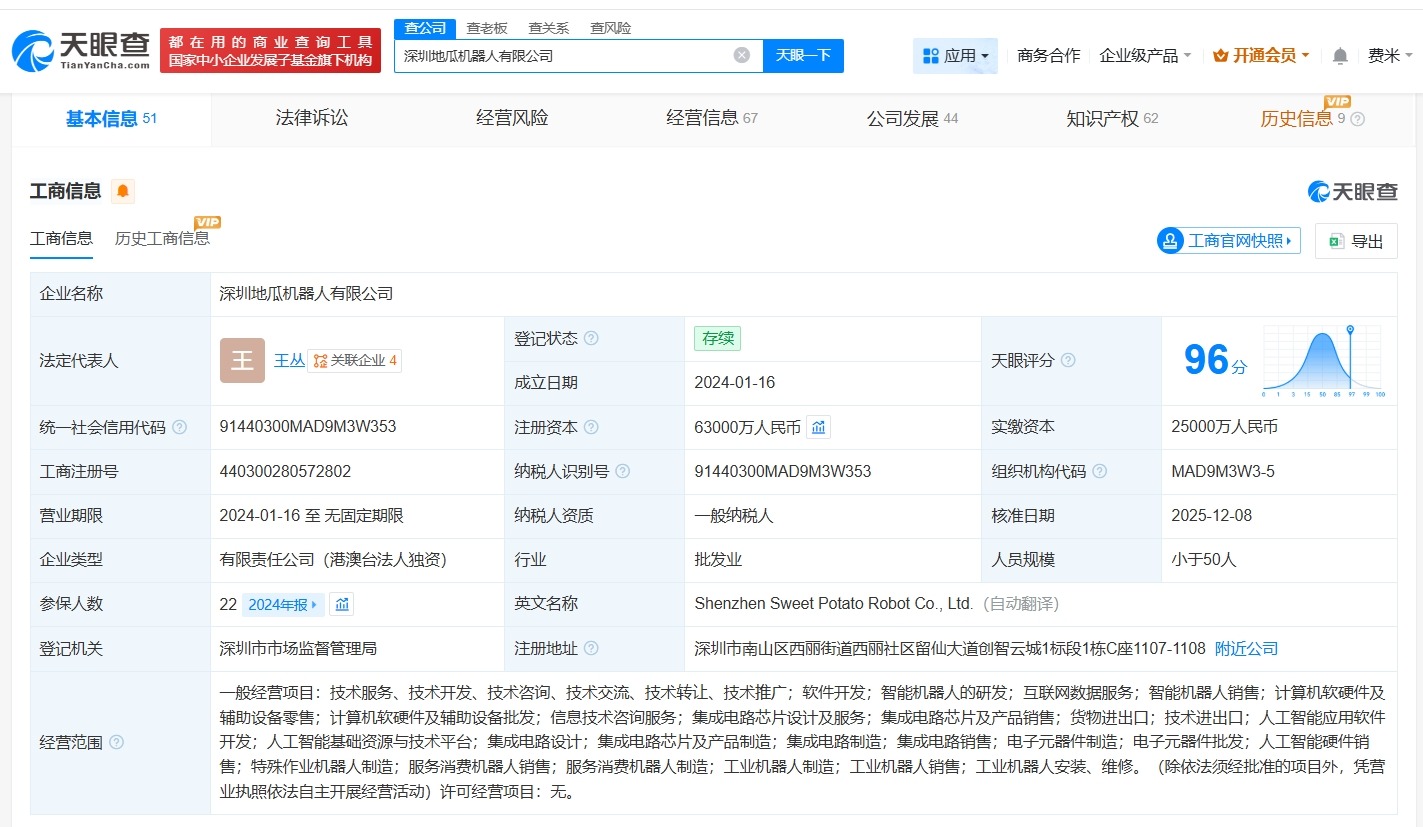Image resolution: width=1423 pixels, height=827 pixels.
Task: Click the chart icon beside 注册资本 63000万人民币
Action: point(818,427)
